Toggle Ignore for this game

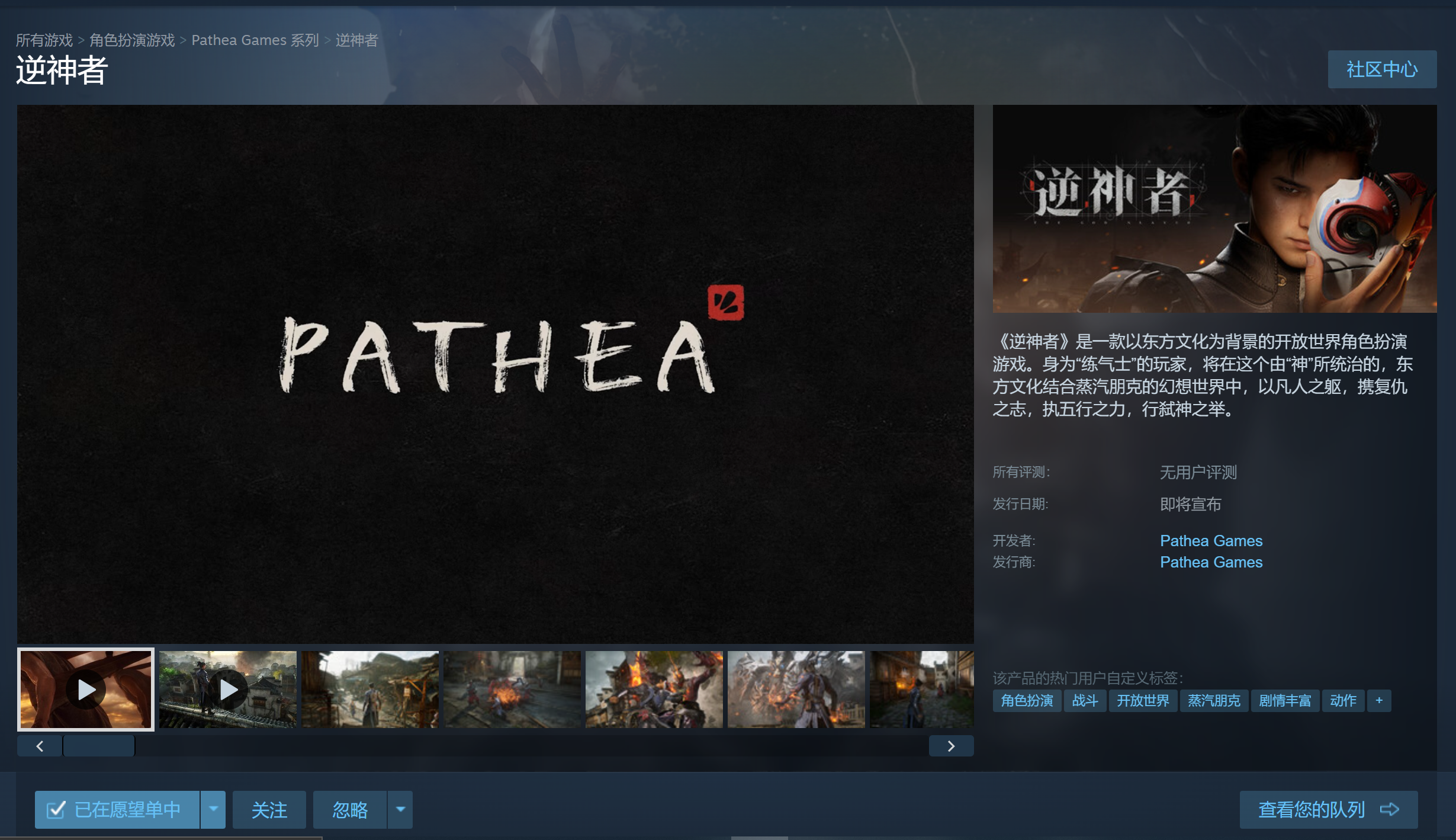[349, 809]
